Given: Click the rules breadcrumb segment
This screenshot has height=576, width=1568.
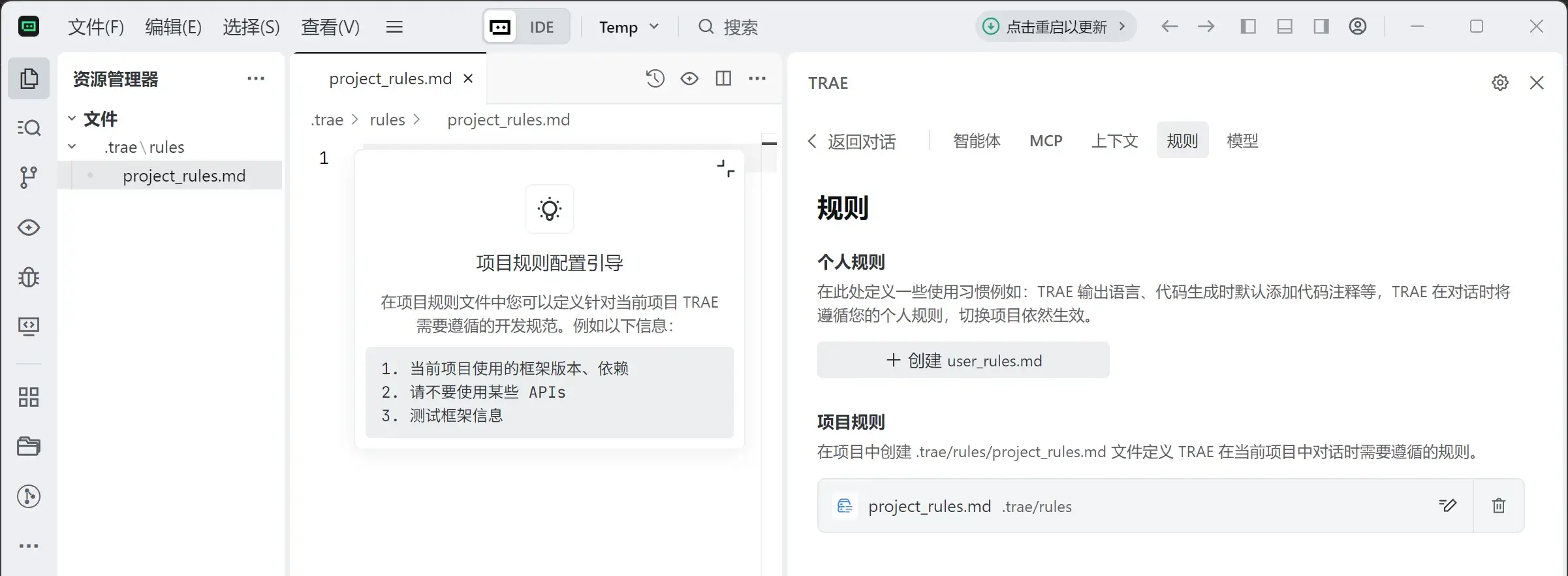Looking at the screenshot, I should [x=387, y=120].
